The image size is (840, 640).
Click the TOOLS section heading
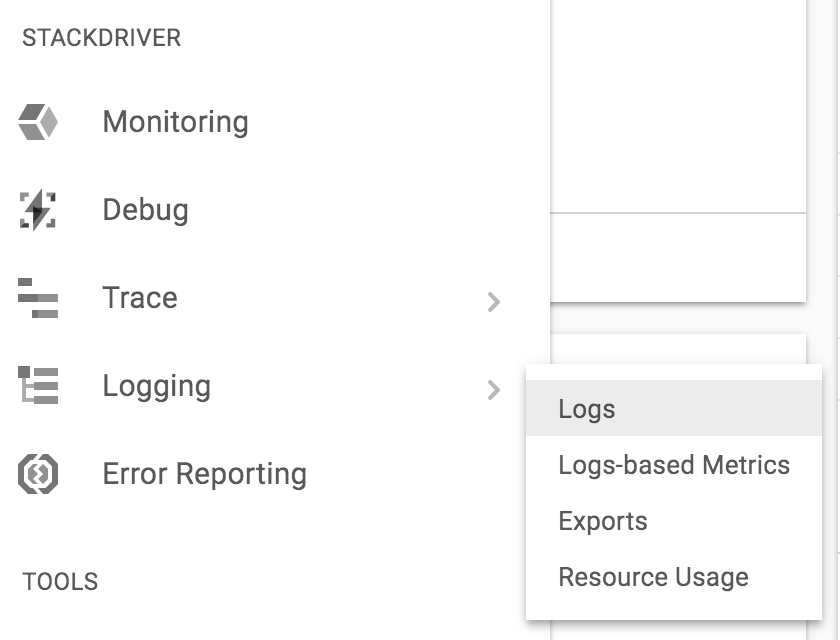[x=60, y=581]
